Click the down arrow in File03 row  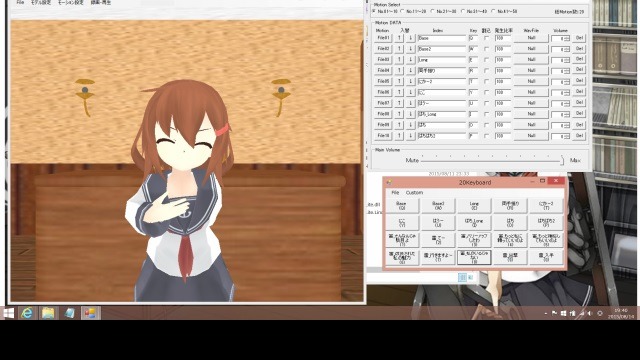pos(410,60)
